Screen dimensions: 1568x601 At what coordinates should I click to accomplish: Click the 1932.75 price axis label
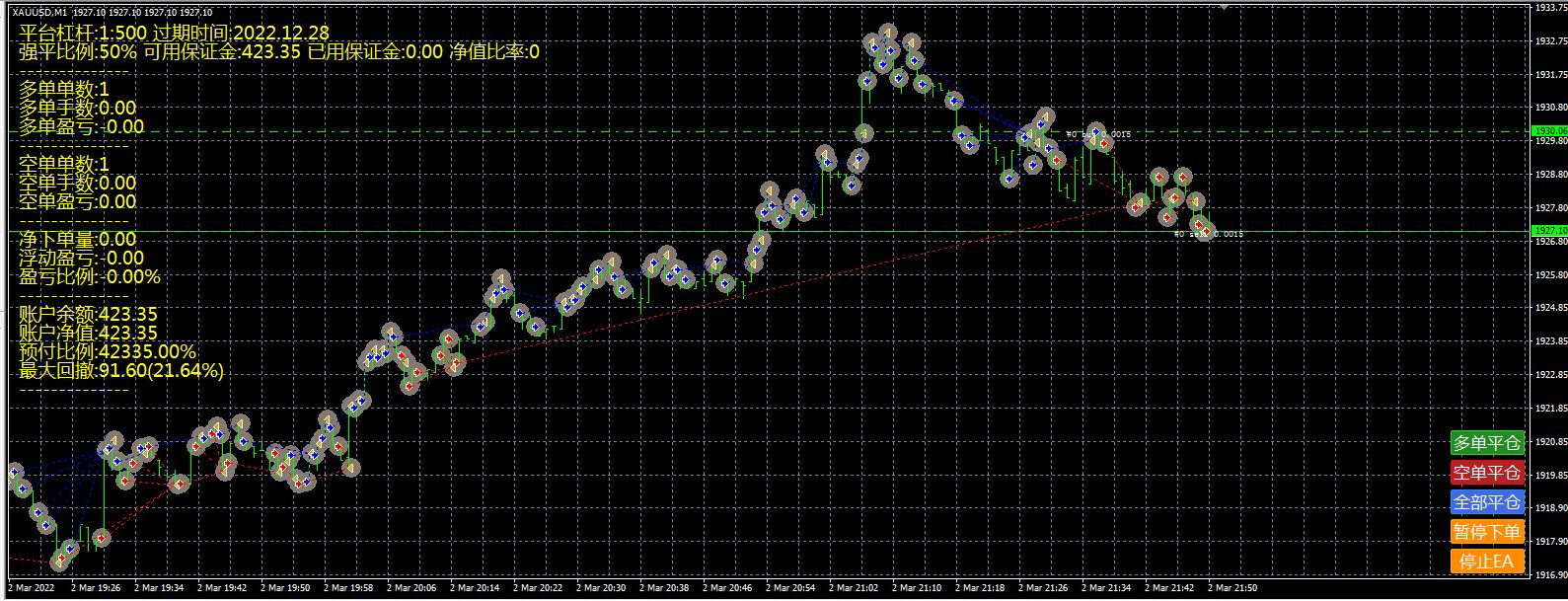[x=1551, y=41]
